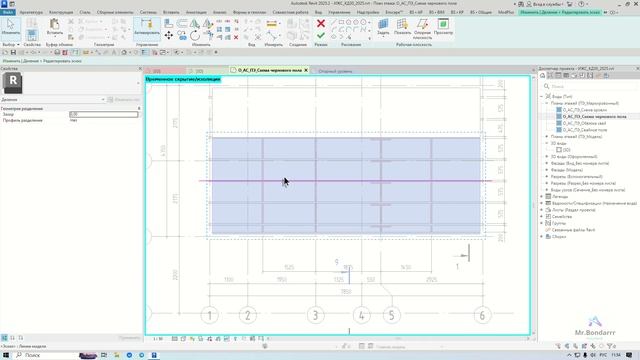Select the Offset tool
This screenshot has height=360, width=640.
coord(182,24)
